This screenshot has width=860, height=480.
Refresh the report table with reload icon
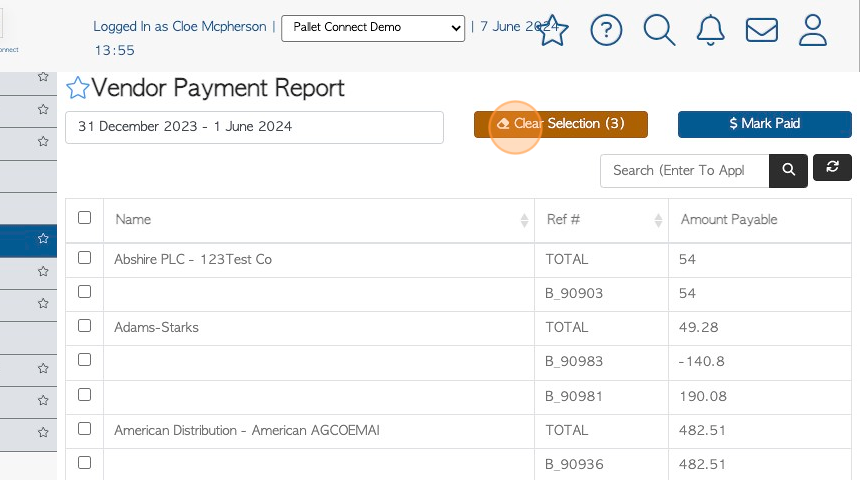point(832,167)
